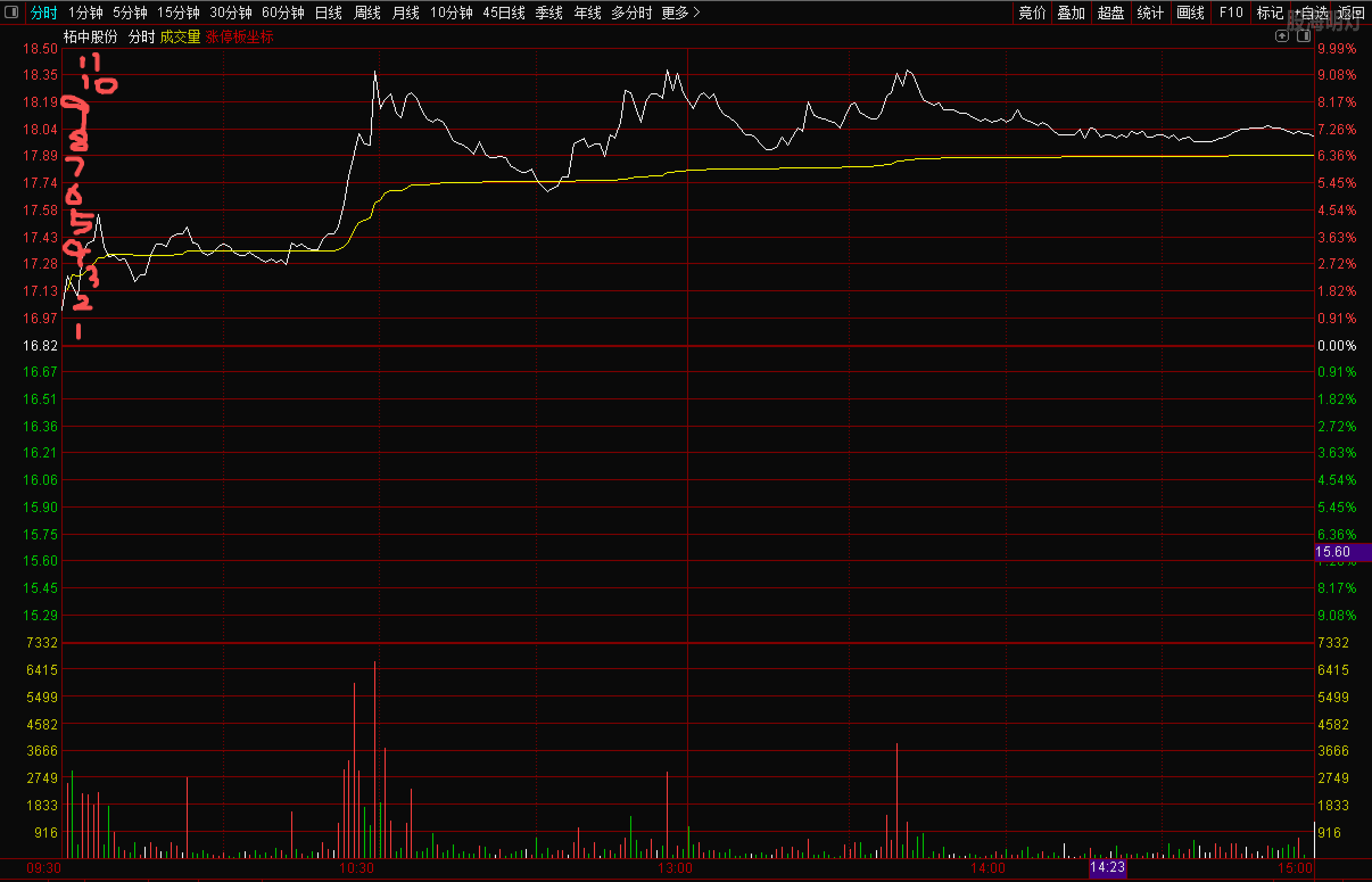Toggle 涨停板坐标 limit-up coordinate mode
1372x882 pixels.
point(239,37)
